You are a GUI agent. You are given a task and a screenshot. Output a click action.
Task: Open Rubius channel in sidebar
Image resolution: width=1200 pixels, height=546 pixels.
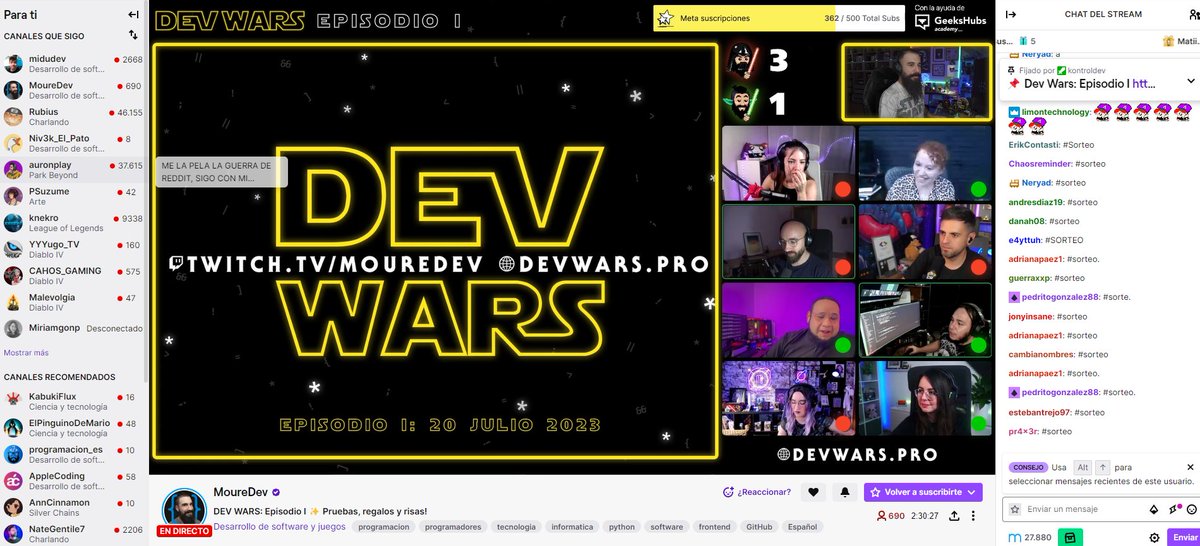click(x=73, y=117)
